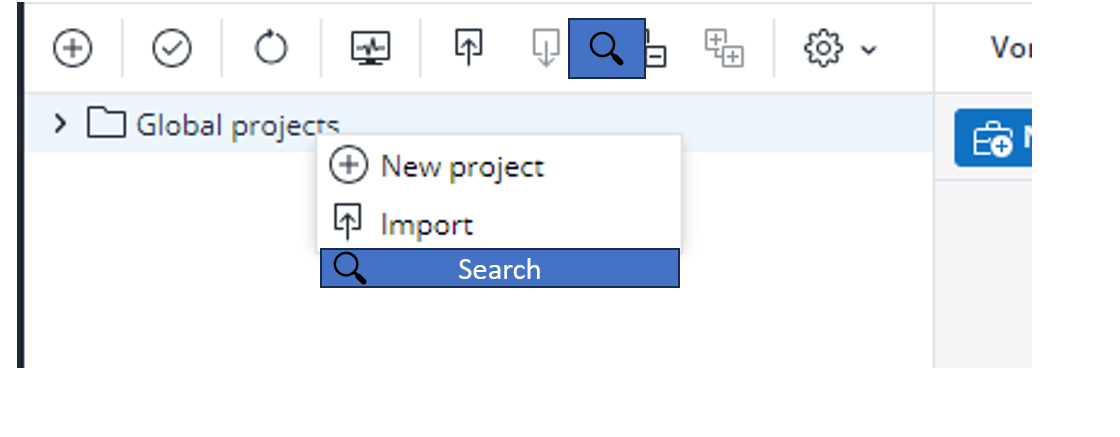Viewport: 1120px width, 437px height.
Task: Click the add (plus circle) toolbar icon
Action: click(x=72, y=48)
